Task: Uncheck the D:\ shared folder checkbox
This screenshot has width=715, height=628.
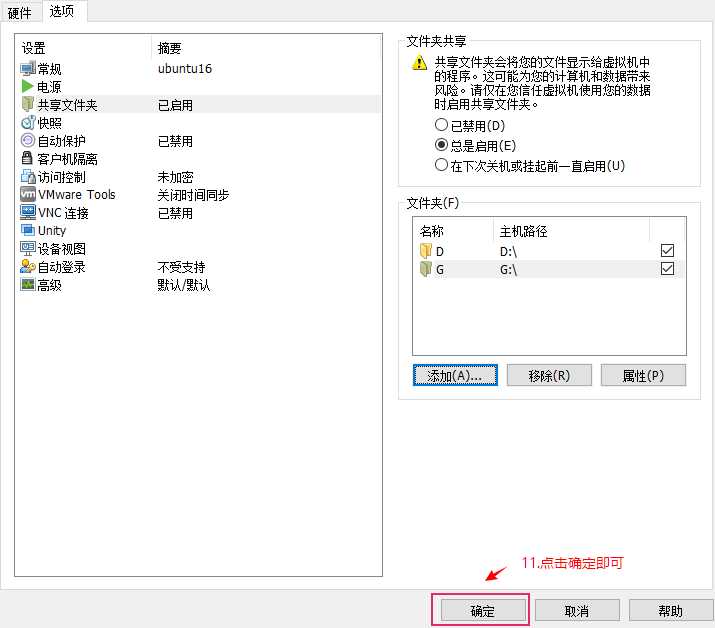Action: point(667,250)
